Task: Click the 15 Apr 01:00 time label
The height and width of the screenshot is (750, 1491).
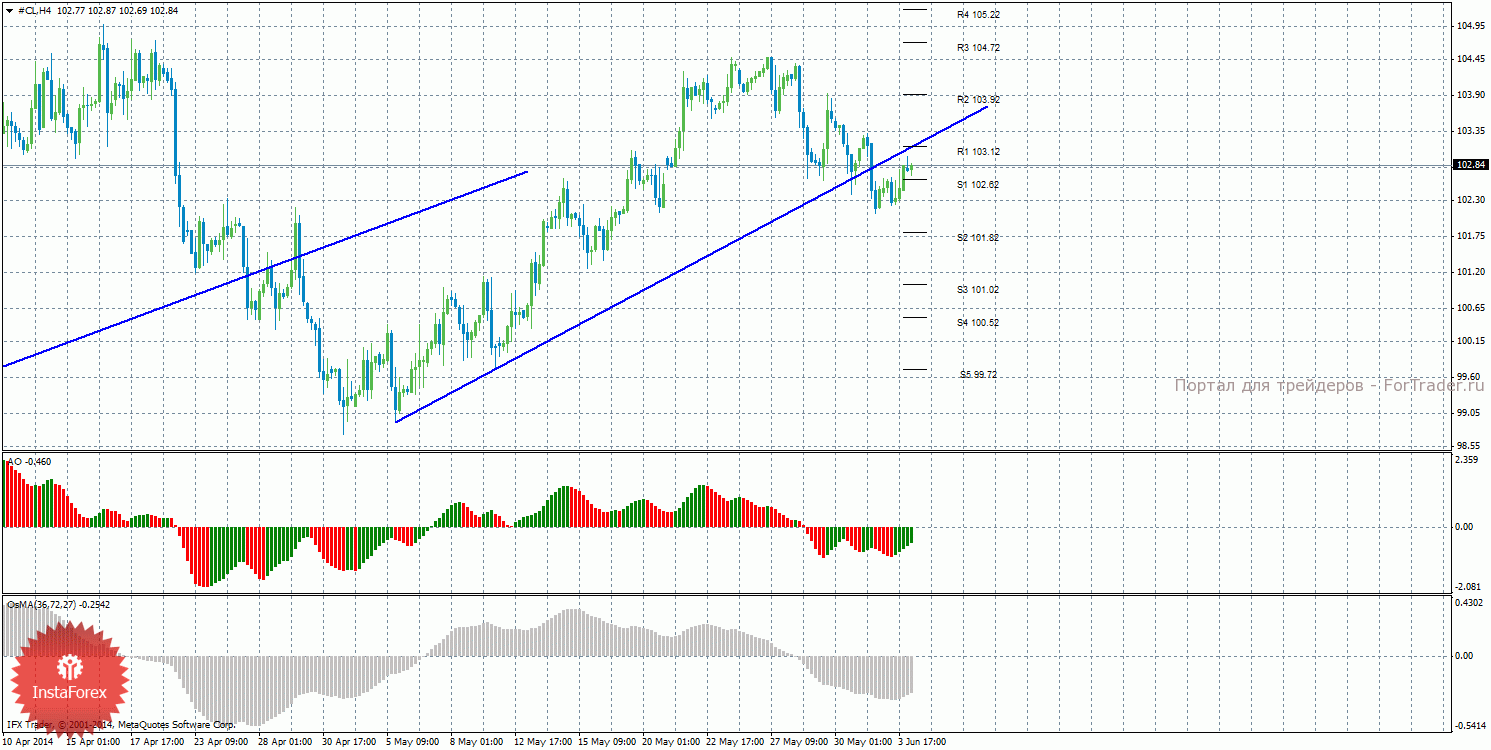Action: pos(93,742)
